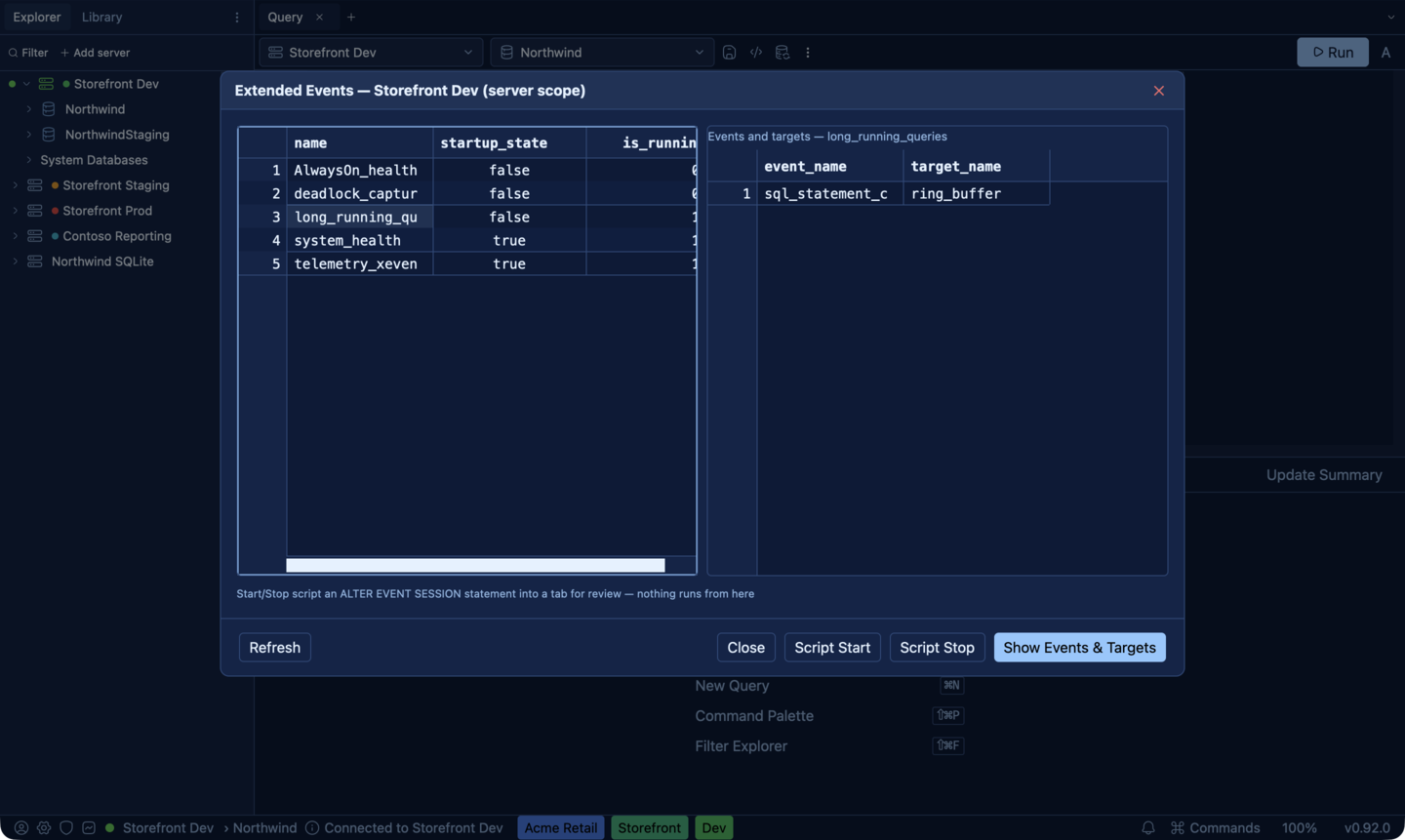Click the Script Stop button
Screen dimensions: 1405x840
937,648
